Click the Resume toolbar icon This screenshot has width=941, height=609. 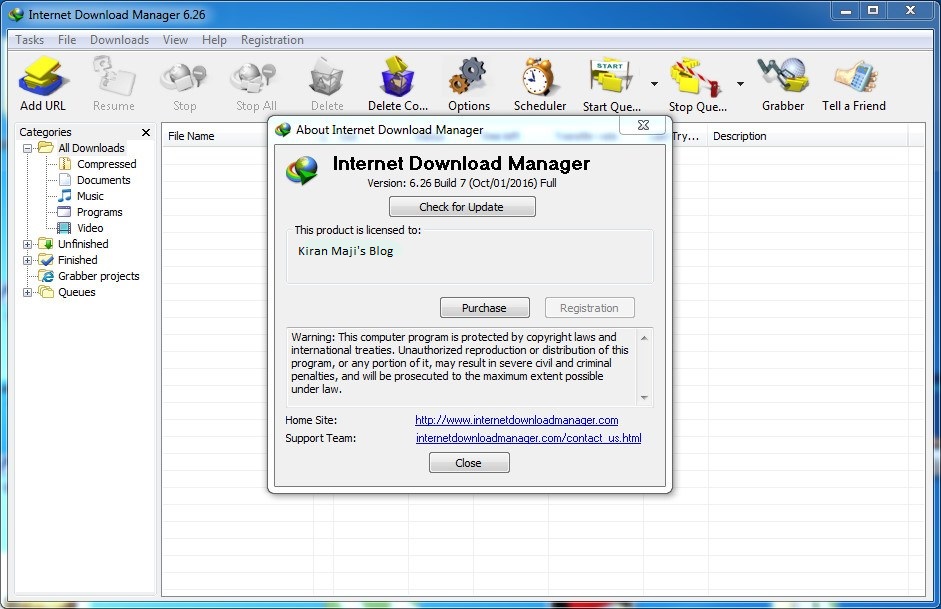pos(113,83)
